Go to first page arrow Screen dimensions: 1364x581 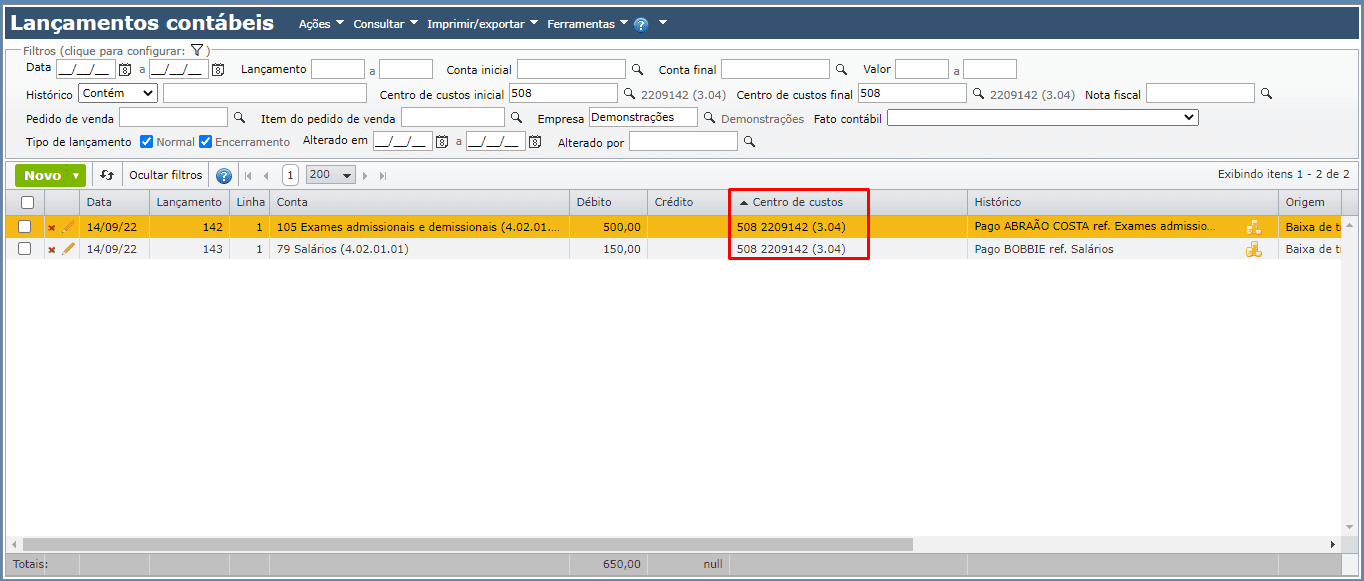click(249, 176)
